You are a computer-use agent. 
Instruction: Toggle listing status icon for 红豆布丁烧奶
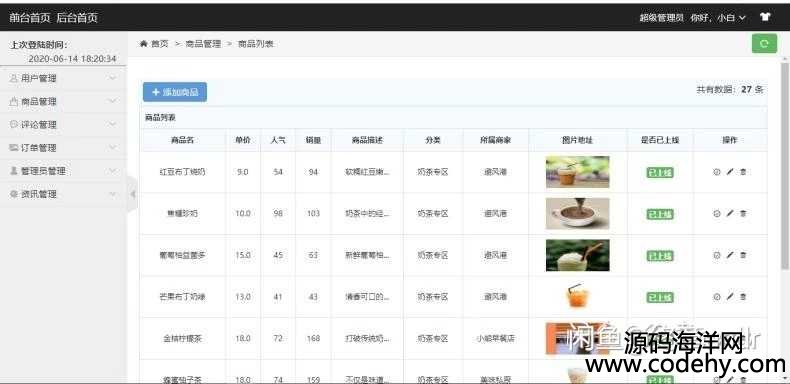point(716,172)
